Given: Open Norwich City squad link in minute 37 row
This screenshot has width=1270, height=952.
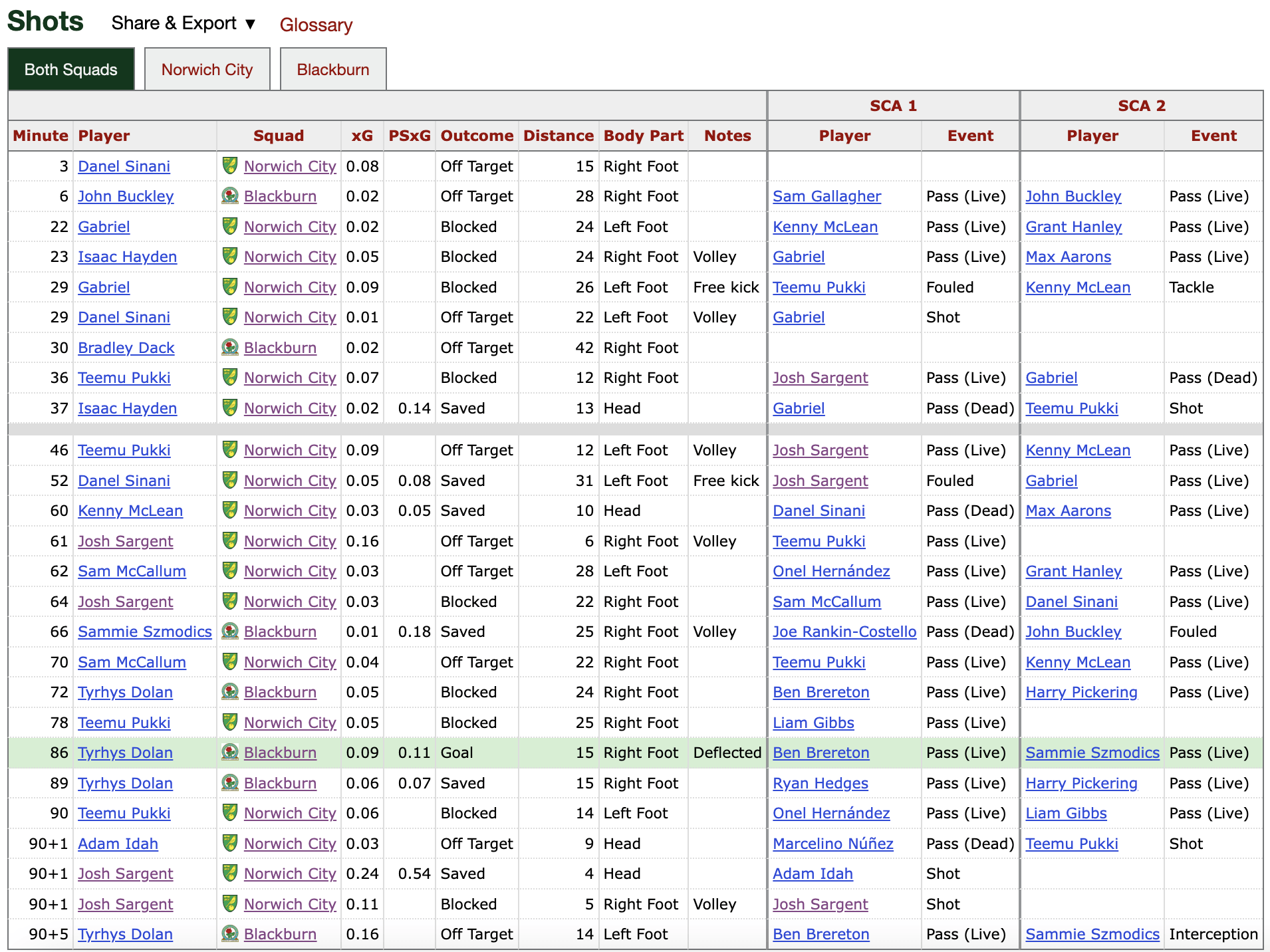Looking at the screenshot, I should [x=290, y=408].
